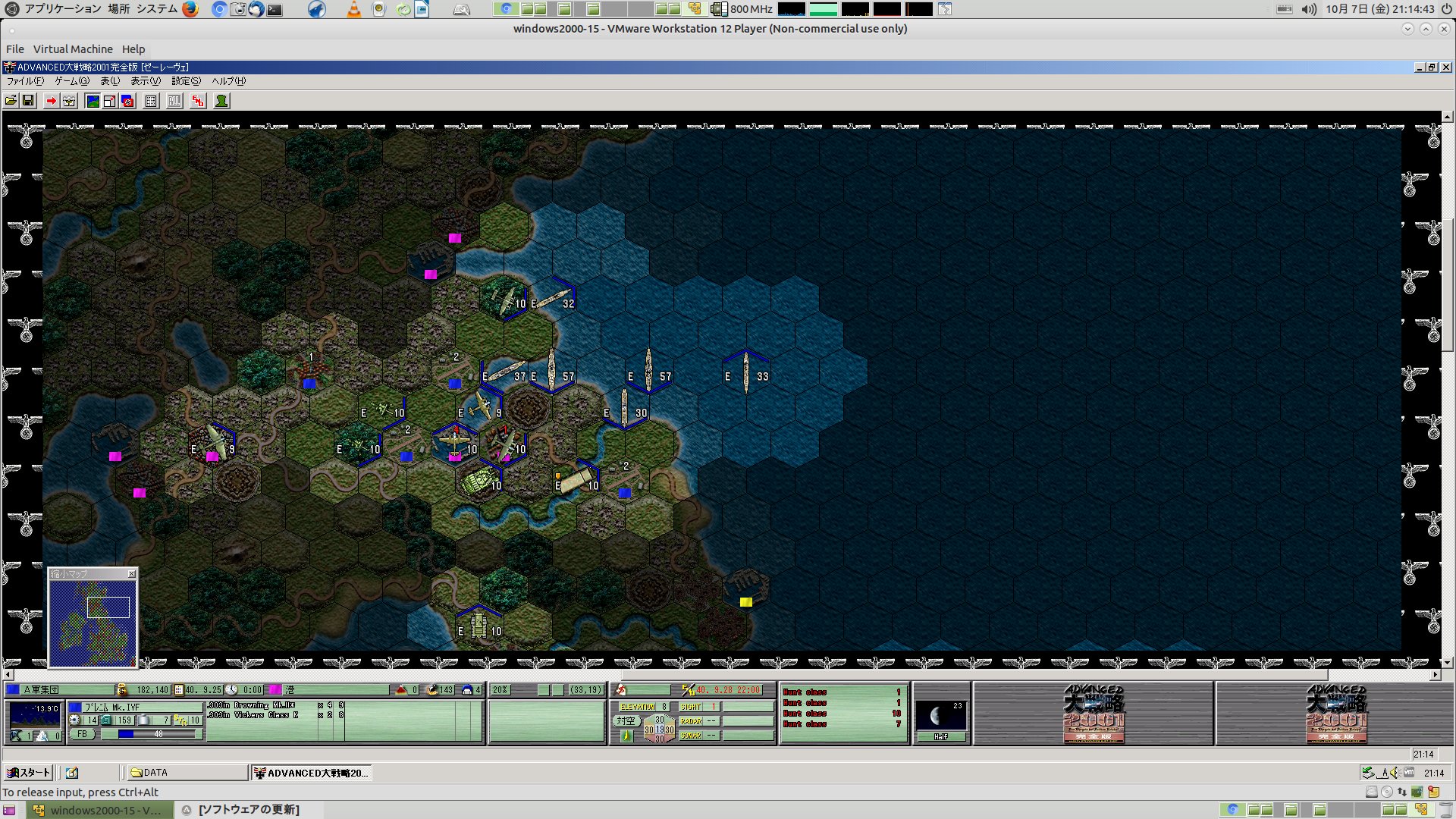Click the red arrow toolbar icon

coord(51,101)
